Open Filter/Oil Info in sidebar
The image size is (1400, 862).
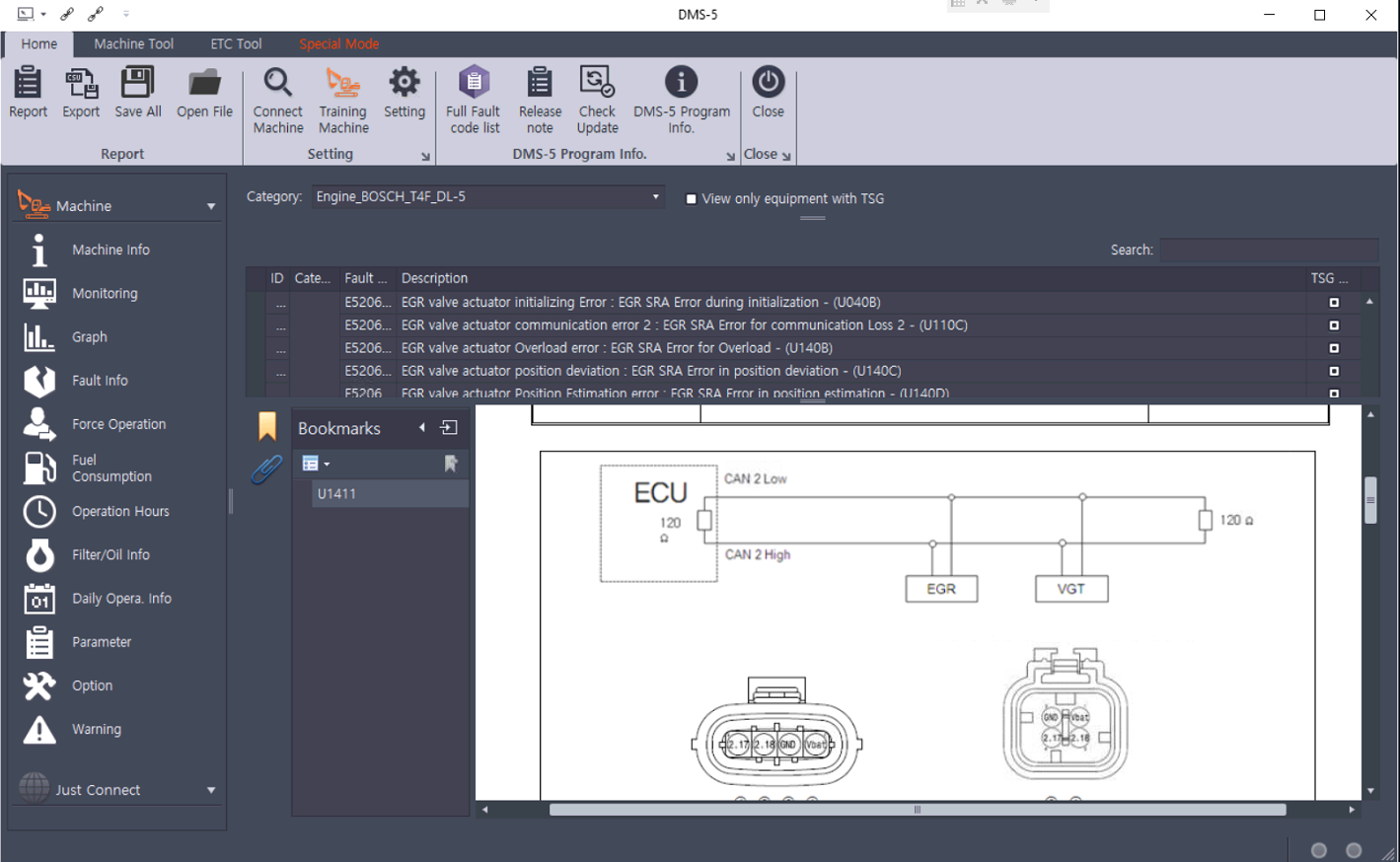coord(111,554)
